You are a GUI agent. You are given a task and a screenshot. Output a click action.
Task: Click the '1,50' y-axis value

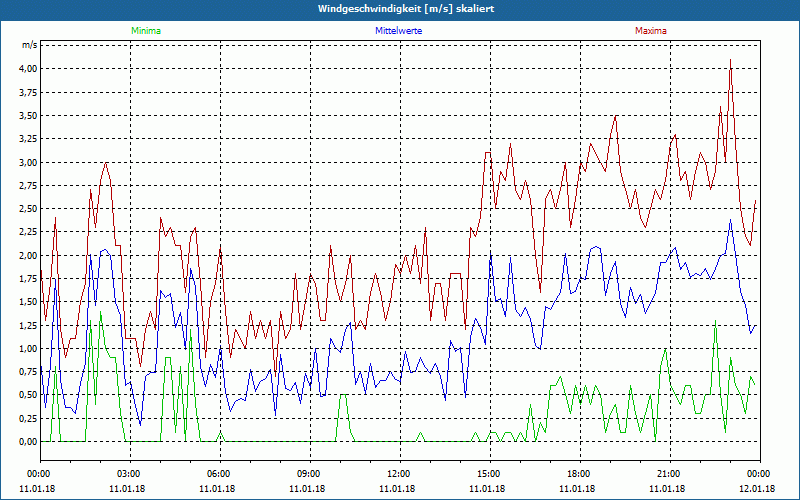pyautogui.click(x=28, y=302)
